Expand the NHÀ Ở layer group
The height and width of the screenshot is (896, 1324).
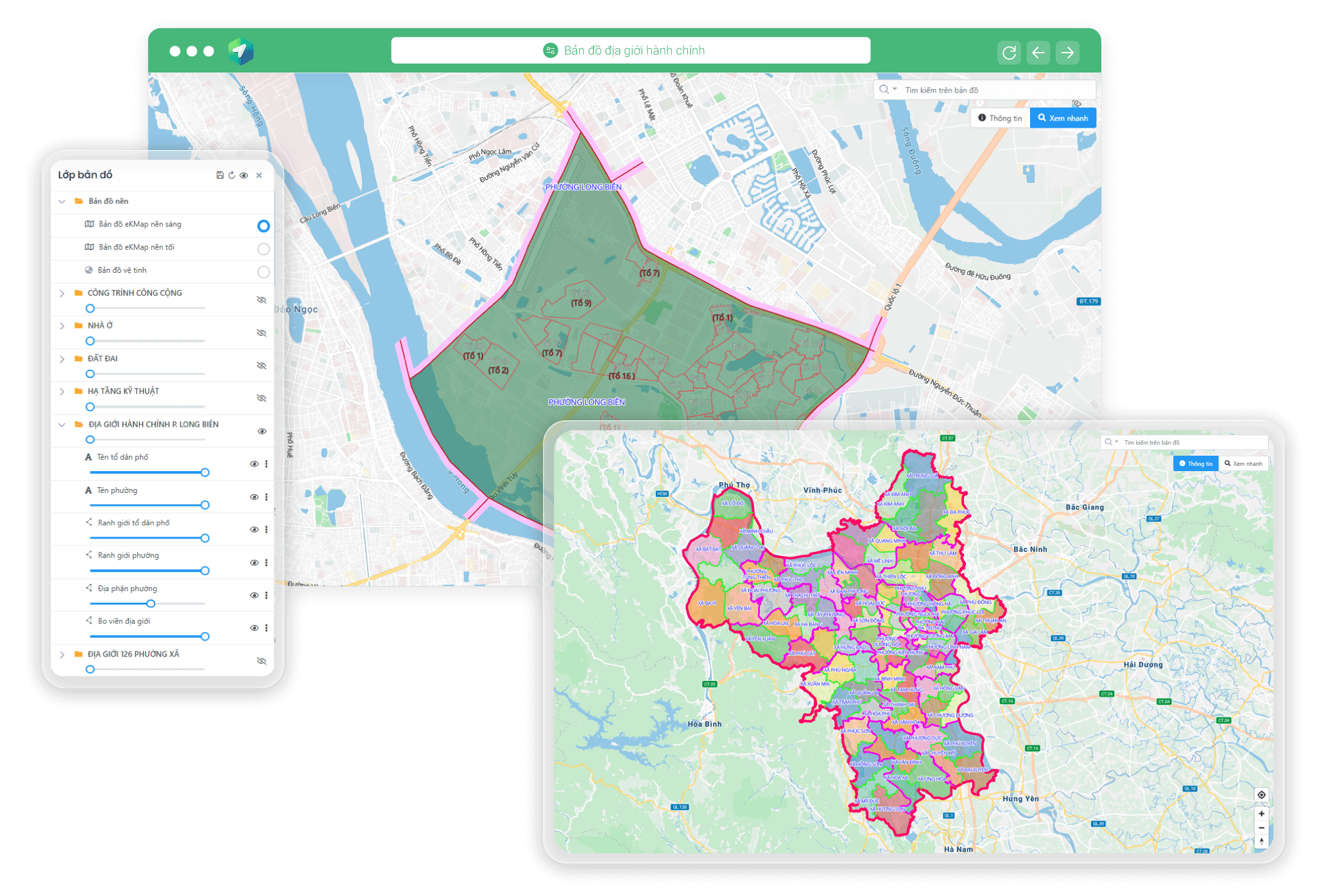pos(62,325)
